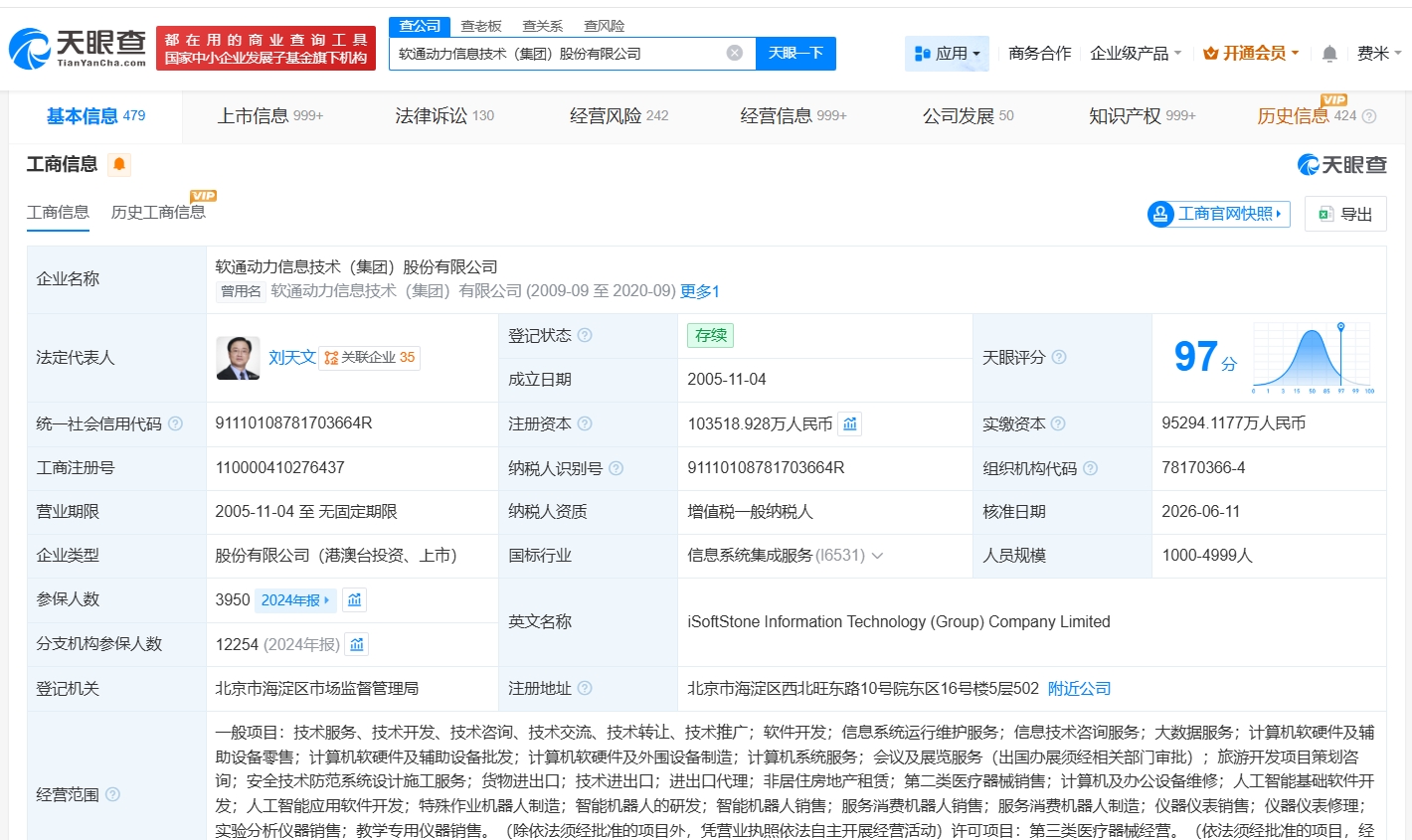Open notifications bell icon in header
The width and height of the screenshot is (1412, 840).
[1329, 54]
